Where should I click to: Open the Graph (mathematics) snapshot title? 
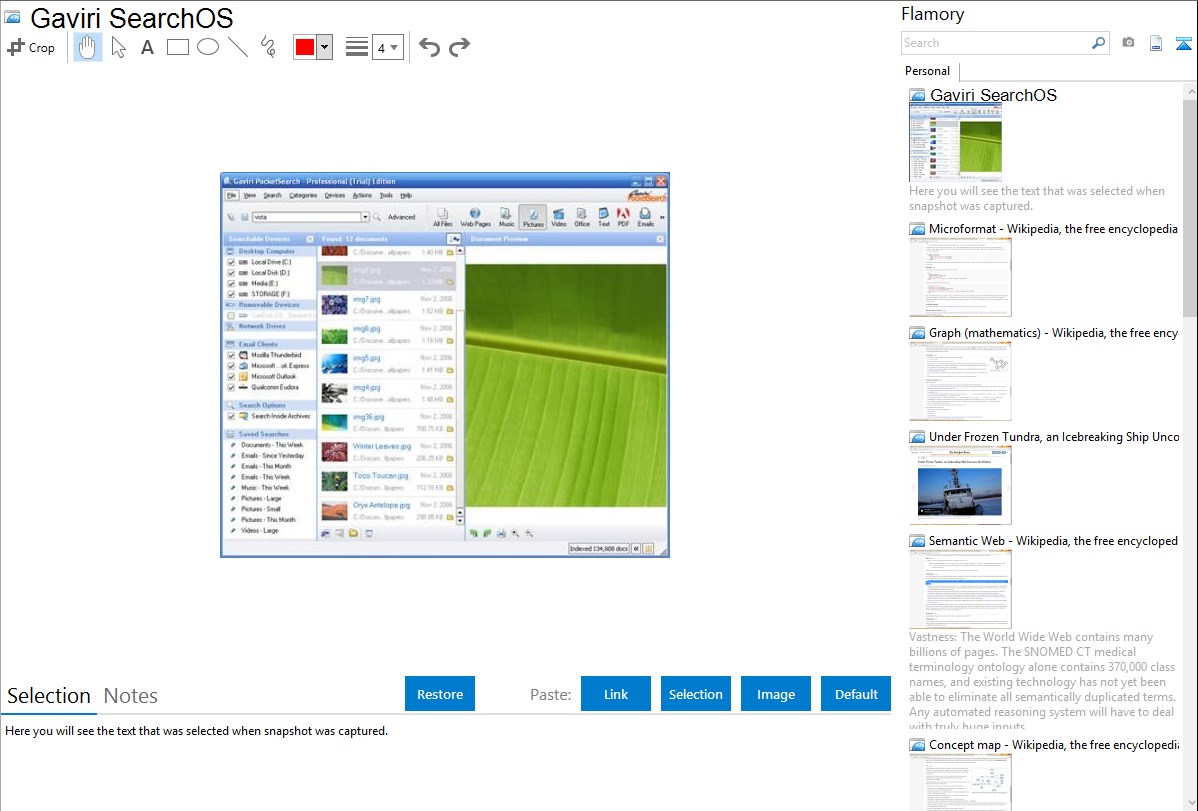[1053, 333]
